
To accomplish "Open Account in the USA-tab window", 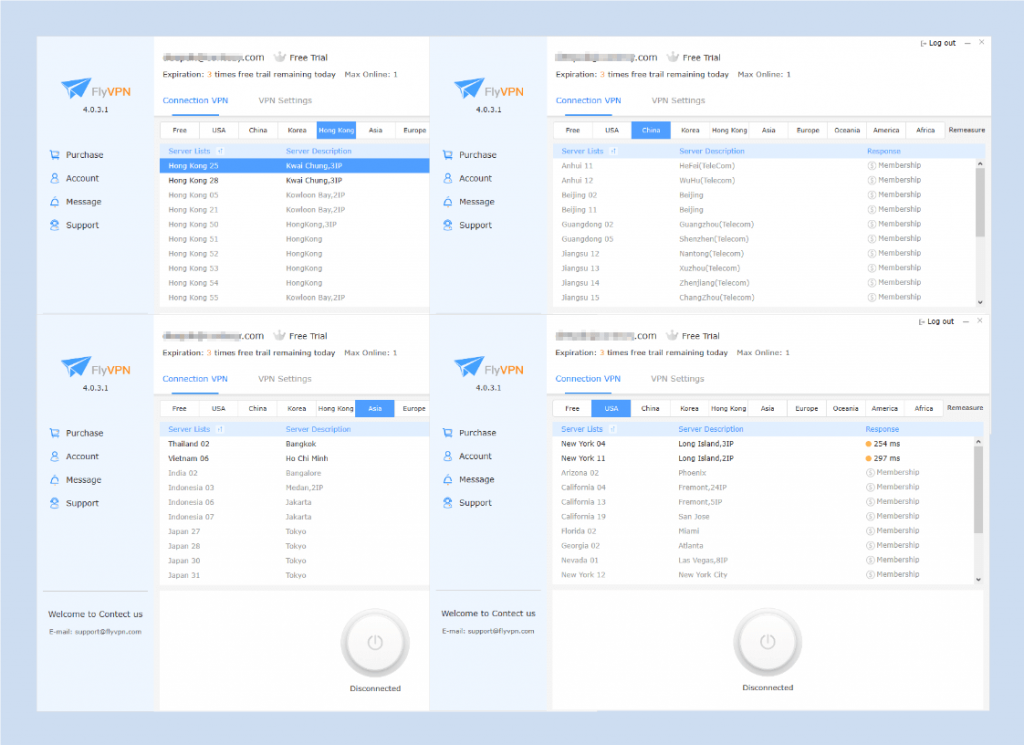I will click(467, 456).
